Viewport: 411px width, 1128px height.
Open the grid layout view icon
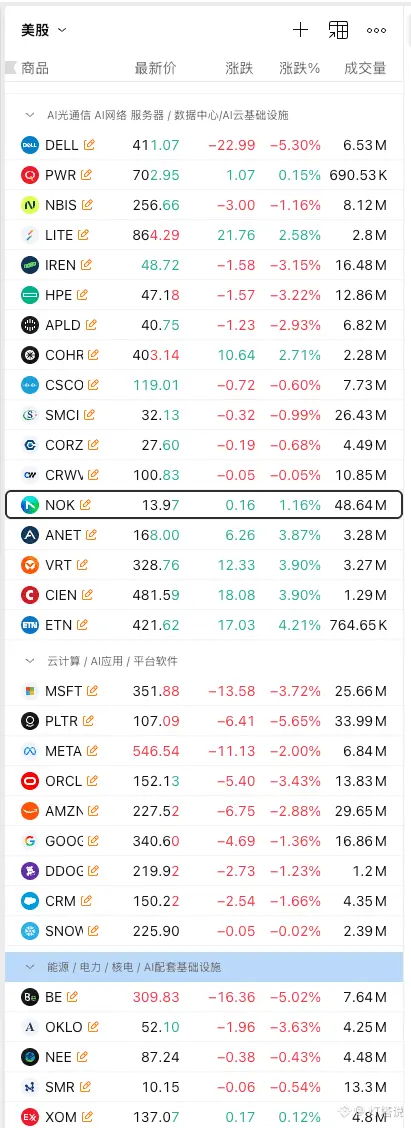pos(338,29)
